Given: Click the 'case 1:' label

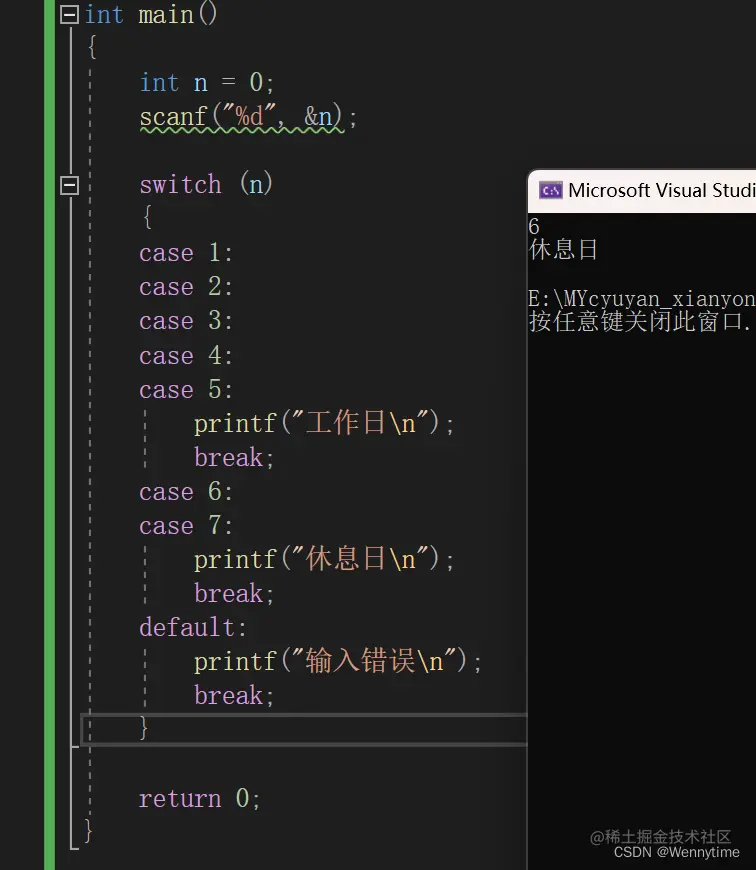Looking at the screenshot, I should click(186, 253).
